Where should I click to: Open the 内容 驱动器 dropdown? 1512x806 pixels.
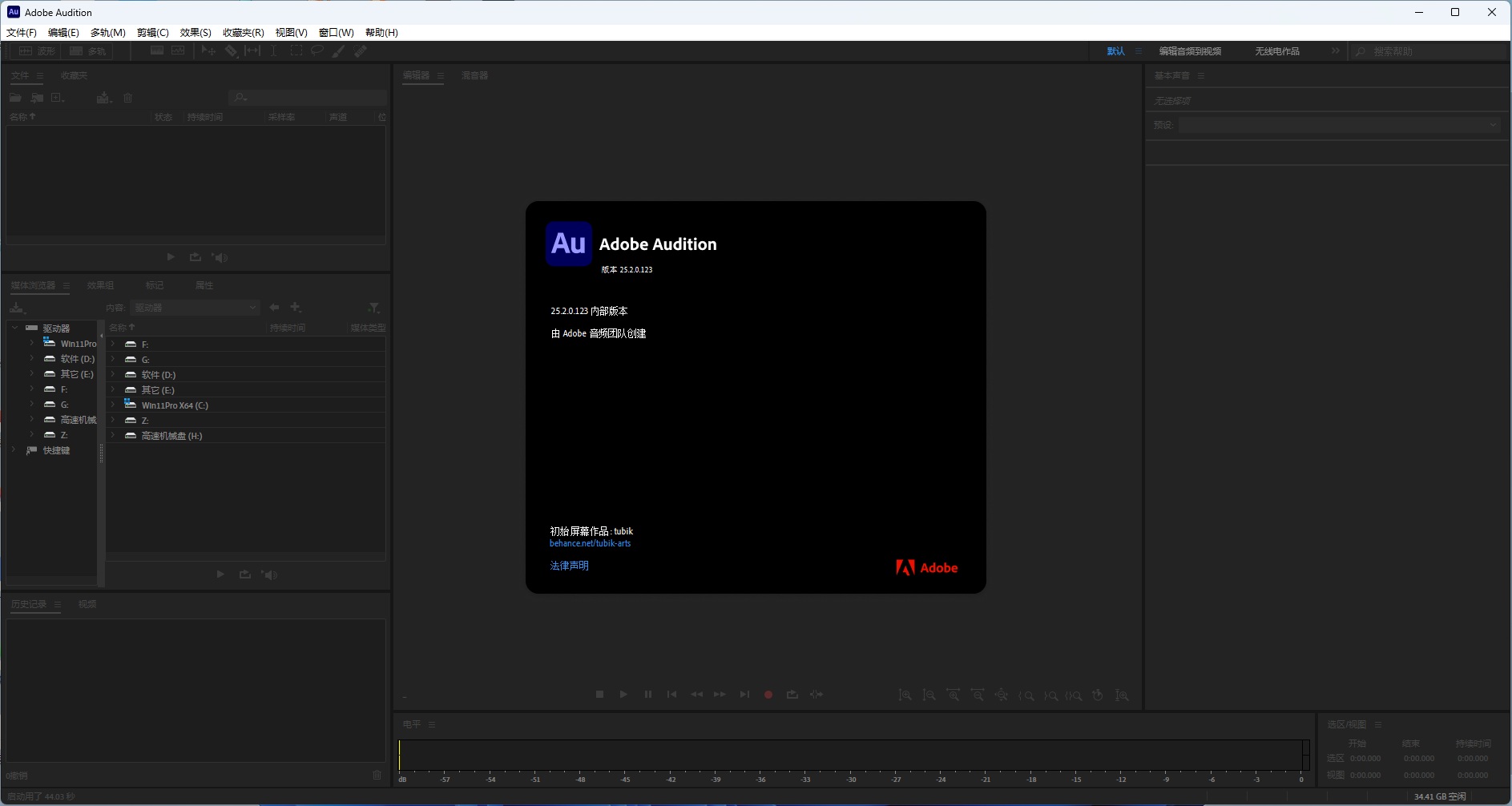point(195,308)
